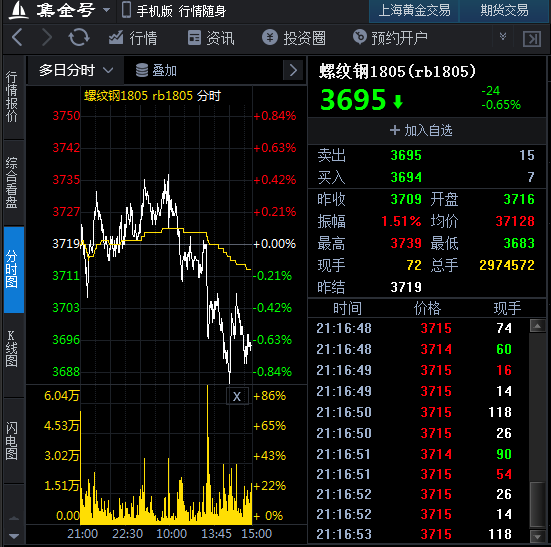This screenshot has height=547, width=551.
Task: Click the 现手 column header
Action: (507, 308)
